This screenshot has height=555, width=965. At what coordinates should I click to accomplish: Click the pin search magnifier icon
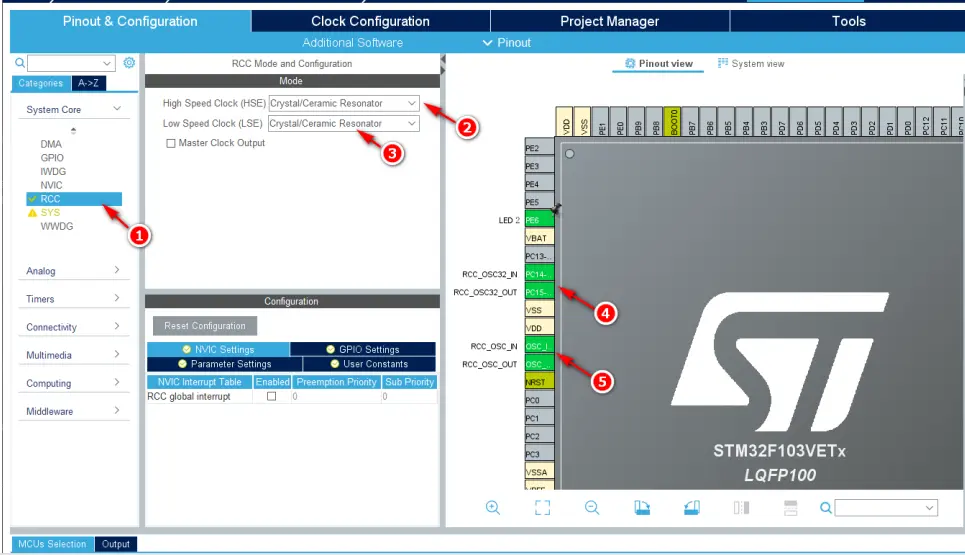coord(826,508)
